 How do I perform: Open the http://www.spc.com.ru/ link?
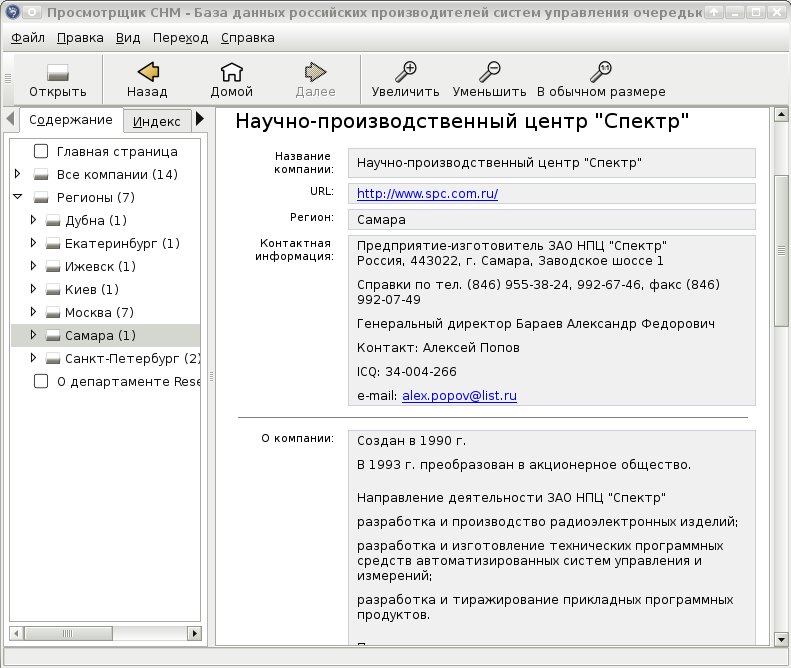[x=427, y=194]
